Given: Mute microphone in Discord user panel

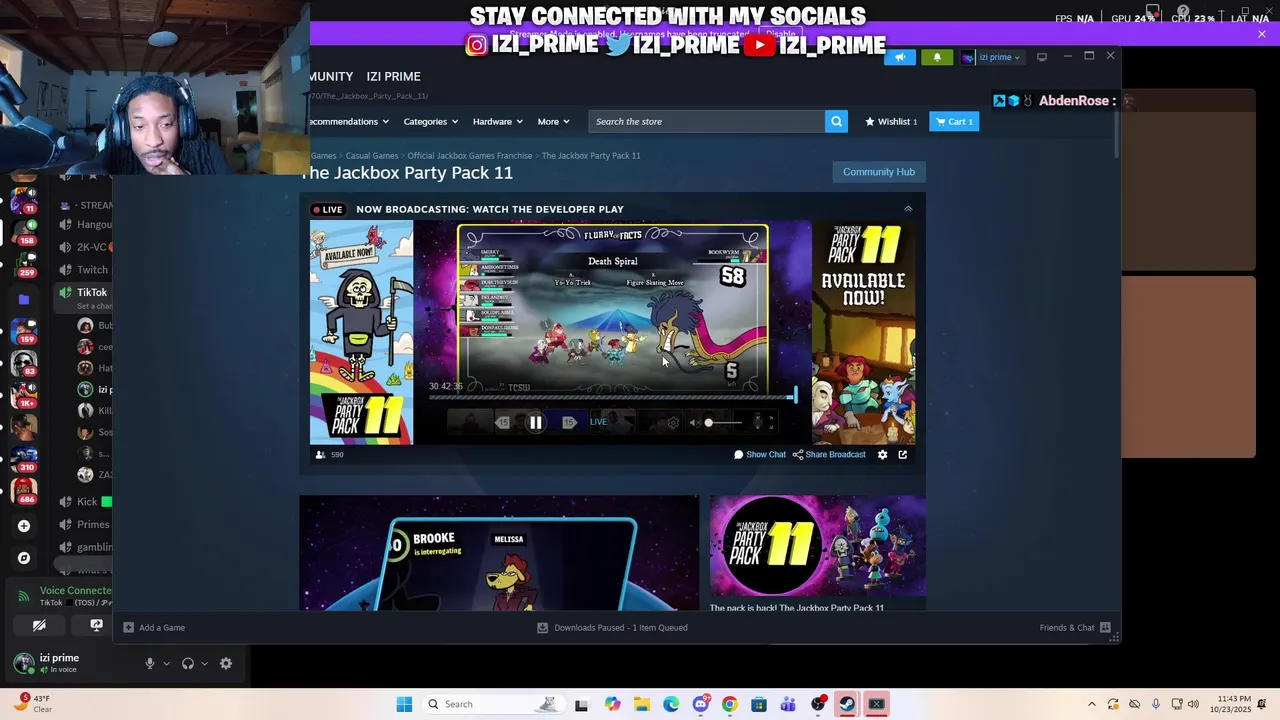Looking at the screenshot, I should coord(149,664).
